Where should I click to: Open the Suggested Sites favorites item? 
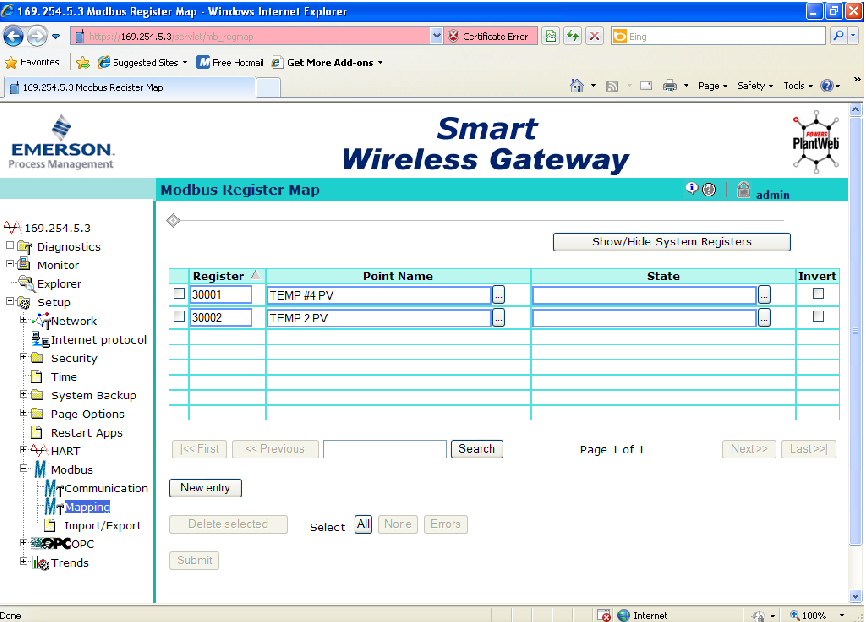(x=142, y=62)
